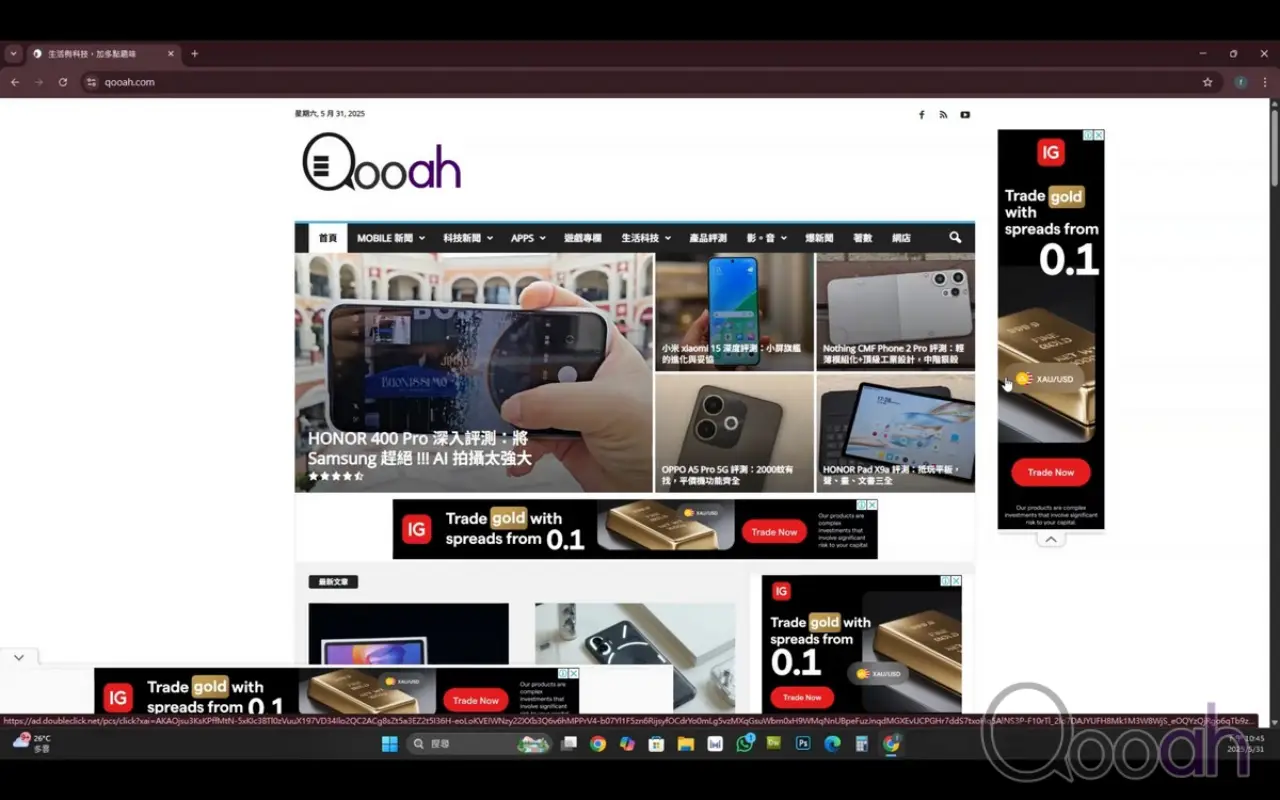Open the weather widget showing 26°C
Viewport: 1280px width, 800px height.
tap(32, 743)
